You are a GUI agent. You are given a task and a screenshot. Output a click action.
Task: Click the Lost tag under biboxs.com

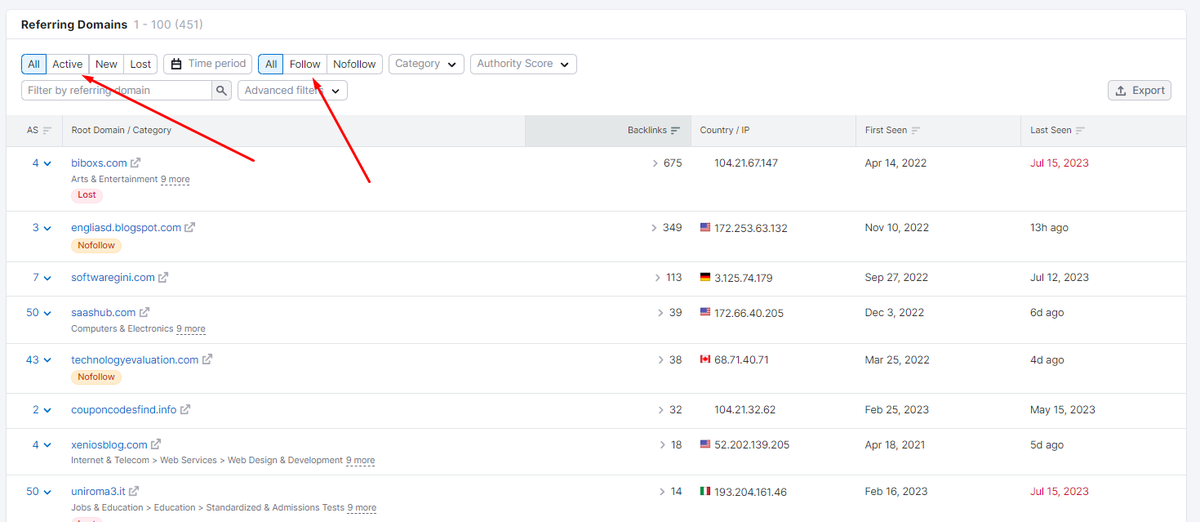[86, 195]
